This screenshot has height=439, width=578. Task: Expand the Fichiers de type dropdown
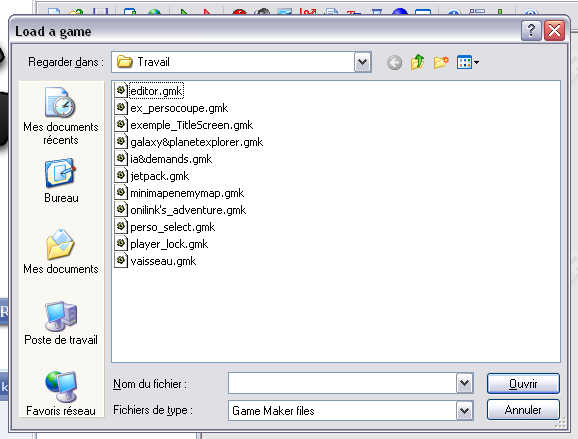tap(464, 410)
